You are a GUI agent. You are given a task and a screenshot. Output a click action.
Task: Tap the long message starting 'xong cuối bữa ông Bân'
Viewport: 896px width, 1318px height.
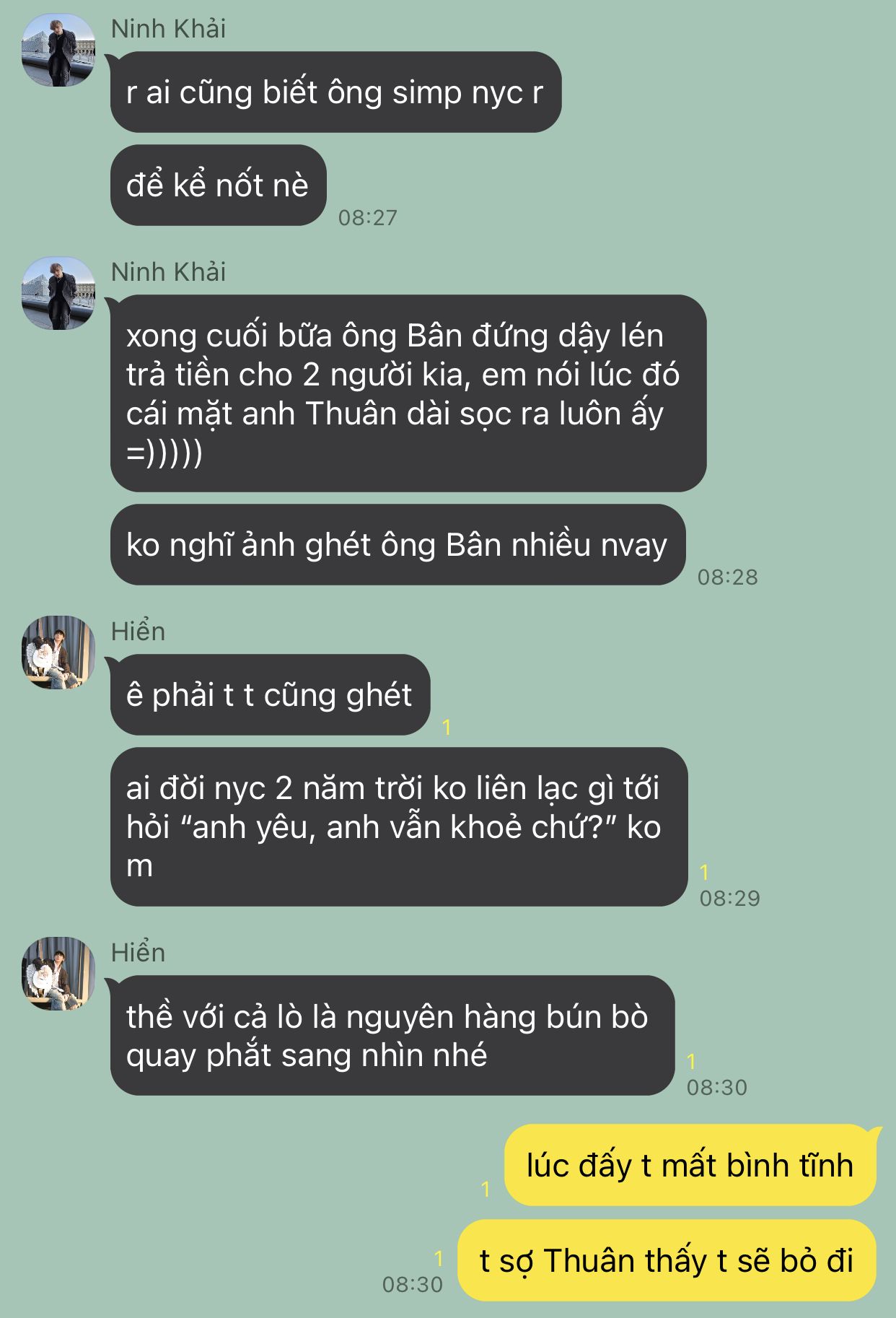coord(408,393)
